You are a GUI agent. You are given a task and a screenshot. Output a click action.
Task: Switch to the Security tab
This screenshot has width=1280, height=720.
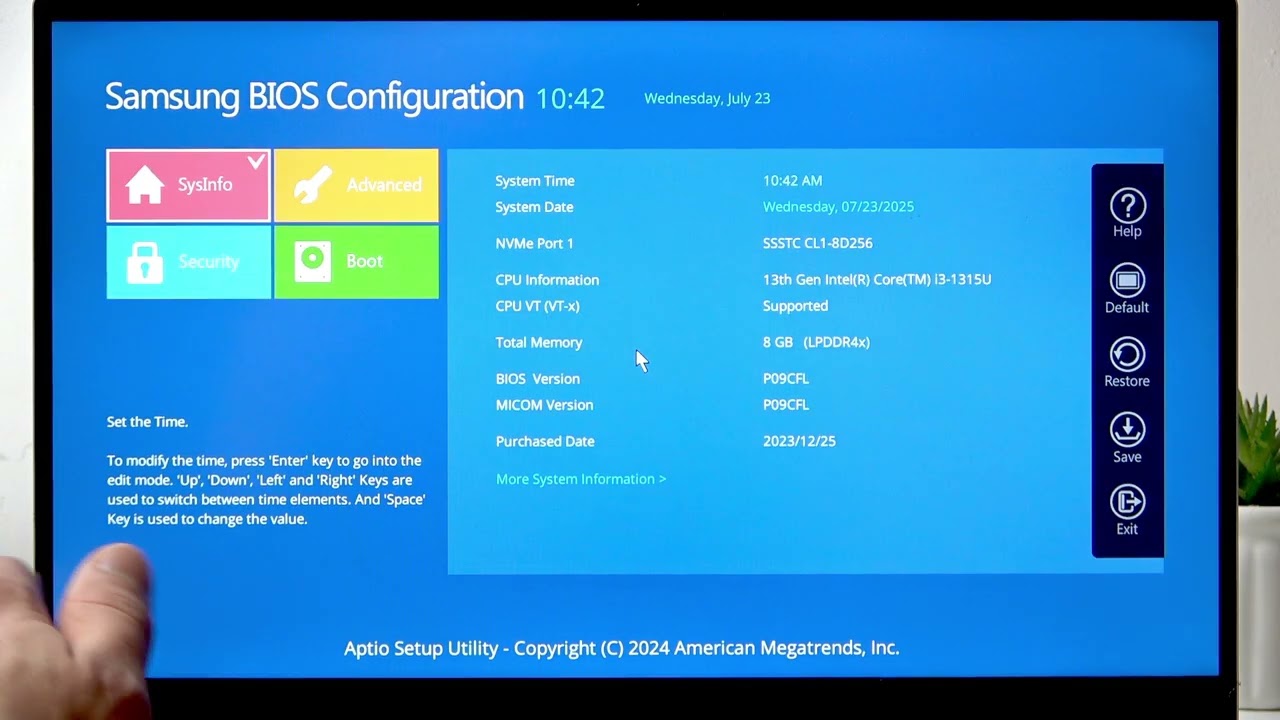pyautogui.click(x=208, y=262)
